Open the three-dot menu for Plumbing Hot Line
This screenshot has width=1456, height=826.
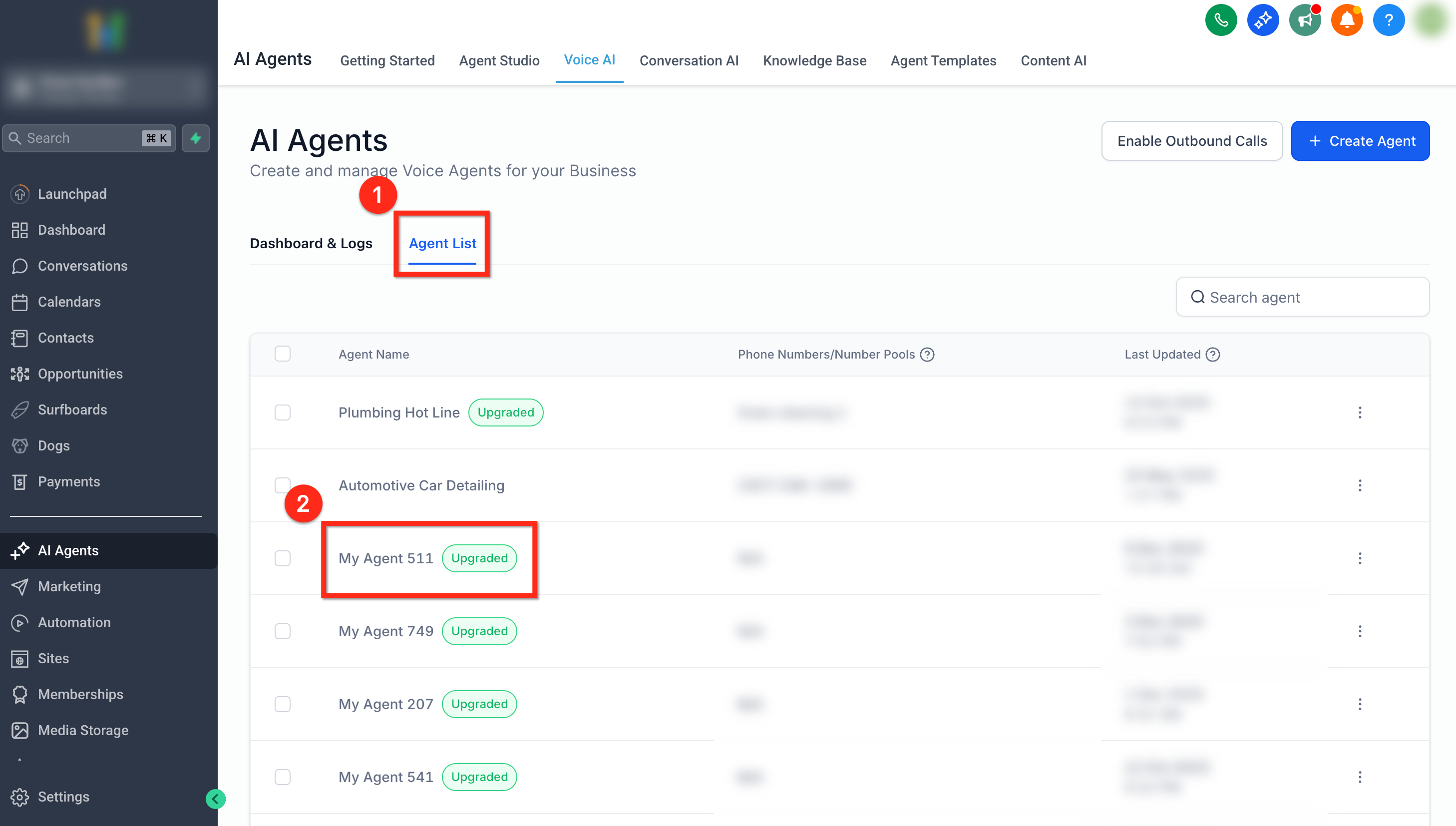[1360, 413]
